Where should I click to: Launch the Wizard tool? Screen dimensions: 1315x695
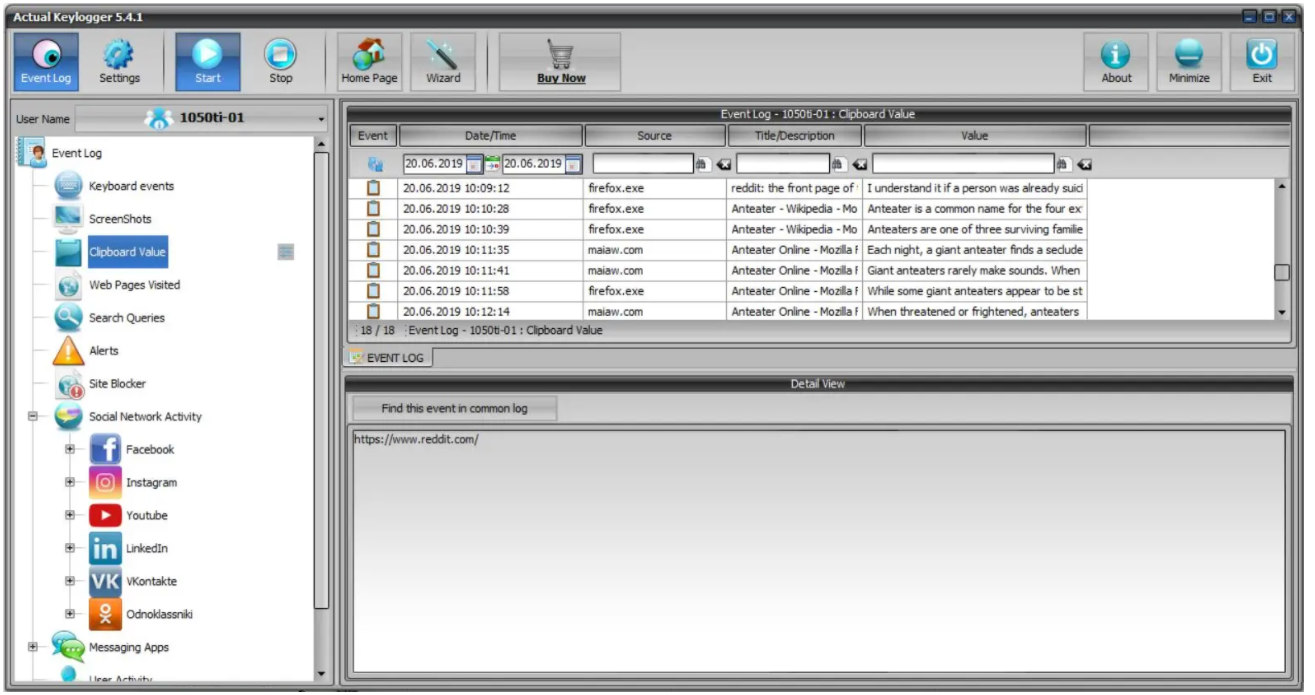[x=443, y=62]
